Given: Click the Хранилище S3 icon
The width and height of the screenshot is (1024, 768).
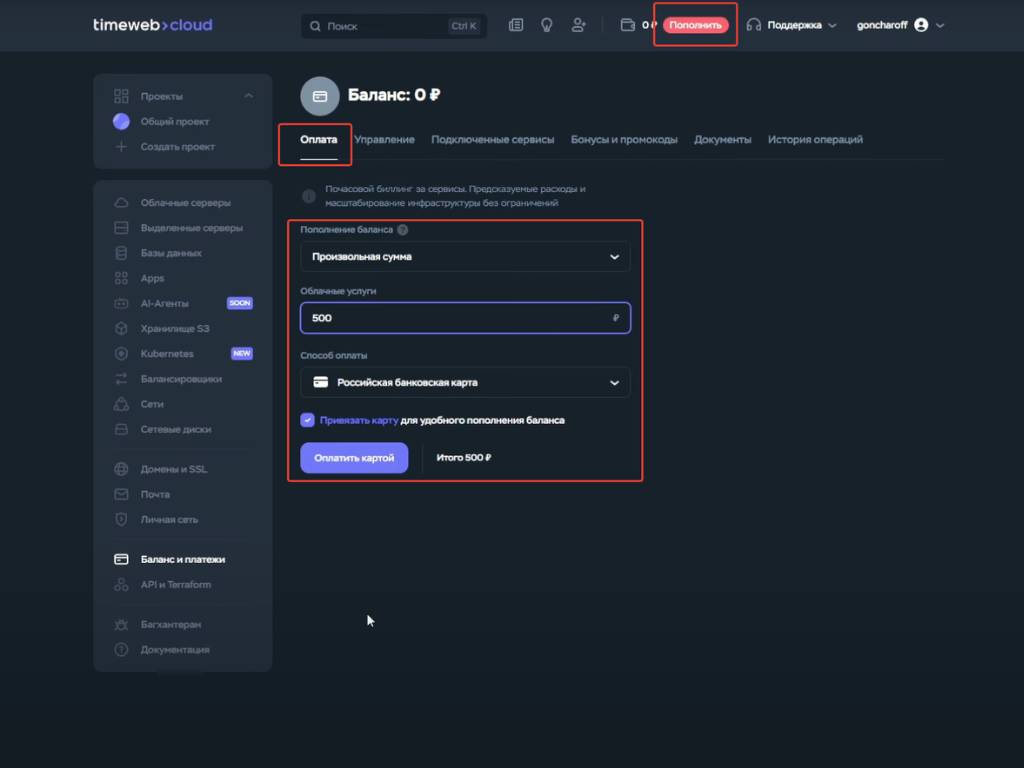Looking at the screenshot, I should pos(121,328).
